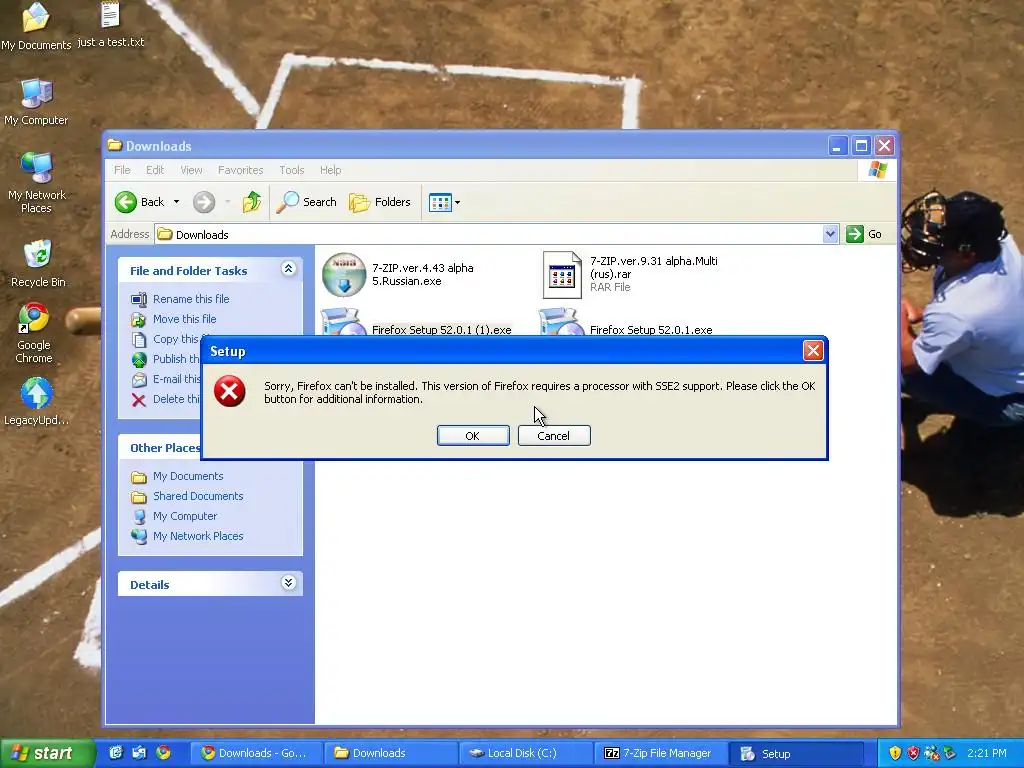Open the Back history dropdown arrow
1024x768 pixels.
[x=176, y=202]
